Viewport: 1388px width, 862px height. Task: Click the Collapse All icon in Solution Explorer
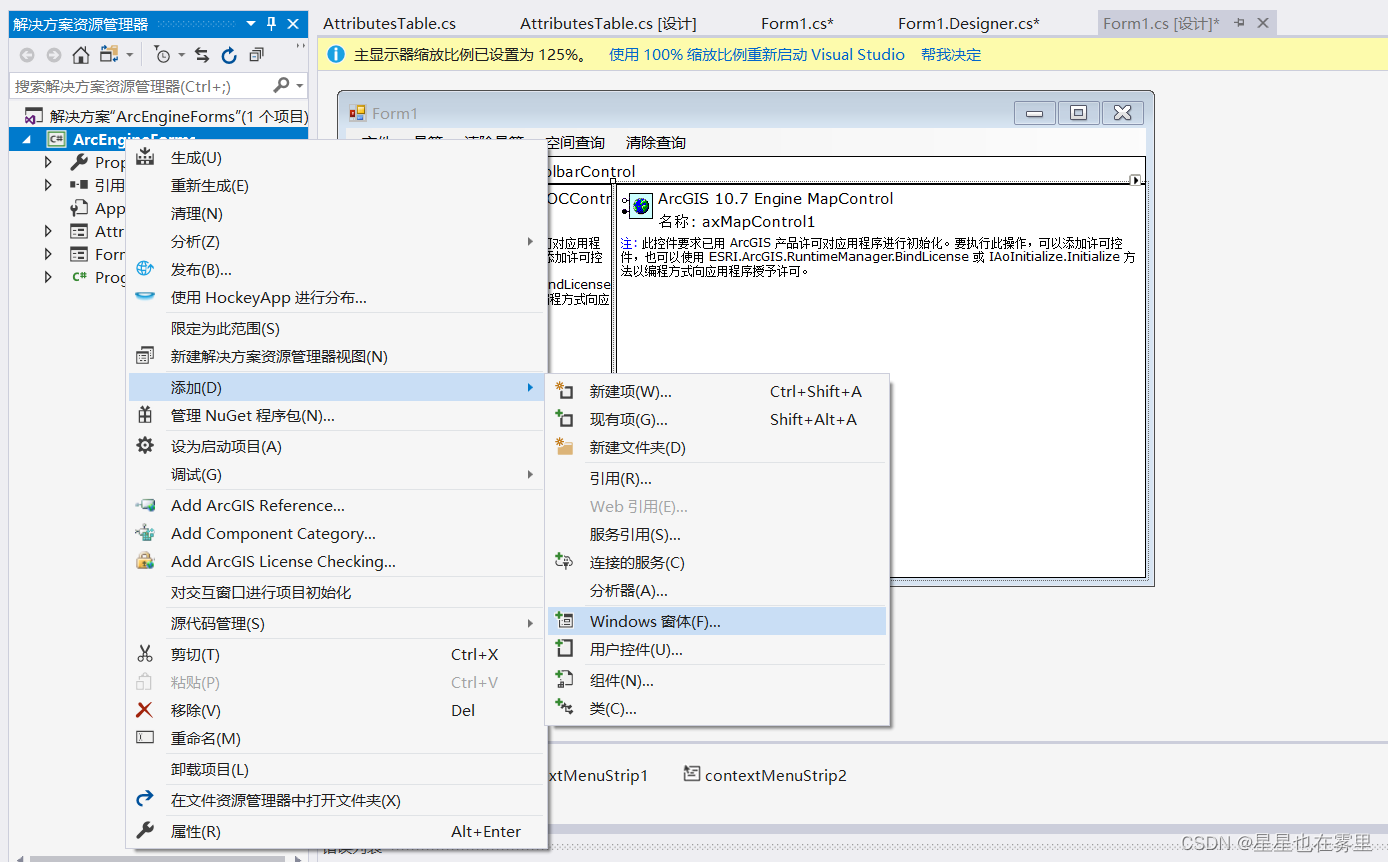click(256, 55)
